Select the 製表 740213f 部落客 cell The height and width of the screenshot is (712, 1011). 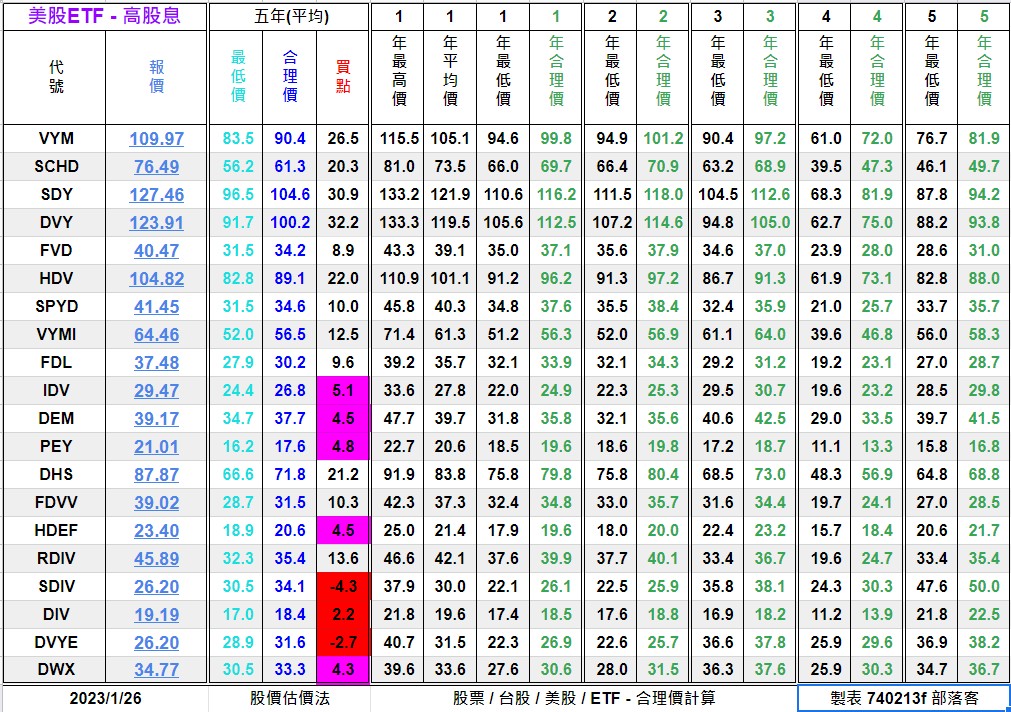[x=903, y=698]
